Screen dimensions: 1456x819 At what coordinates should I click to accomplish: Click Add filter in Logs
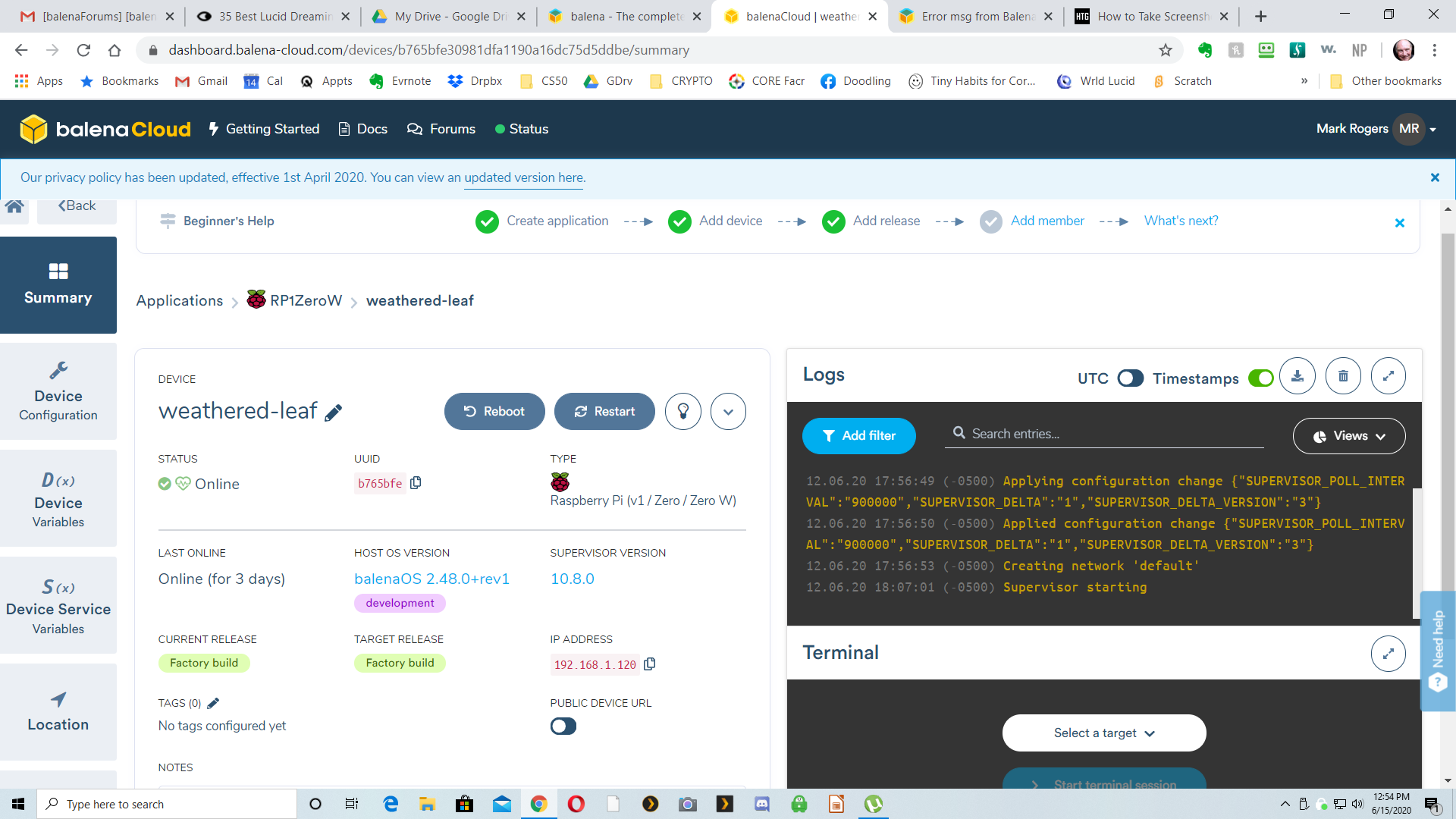(859, 436)
